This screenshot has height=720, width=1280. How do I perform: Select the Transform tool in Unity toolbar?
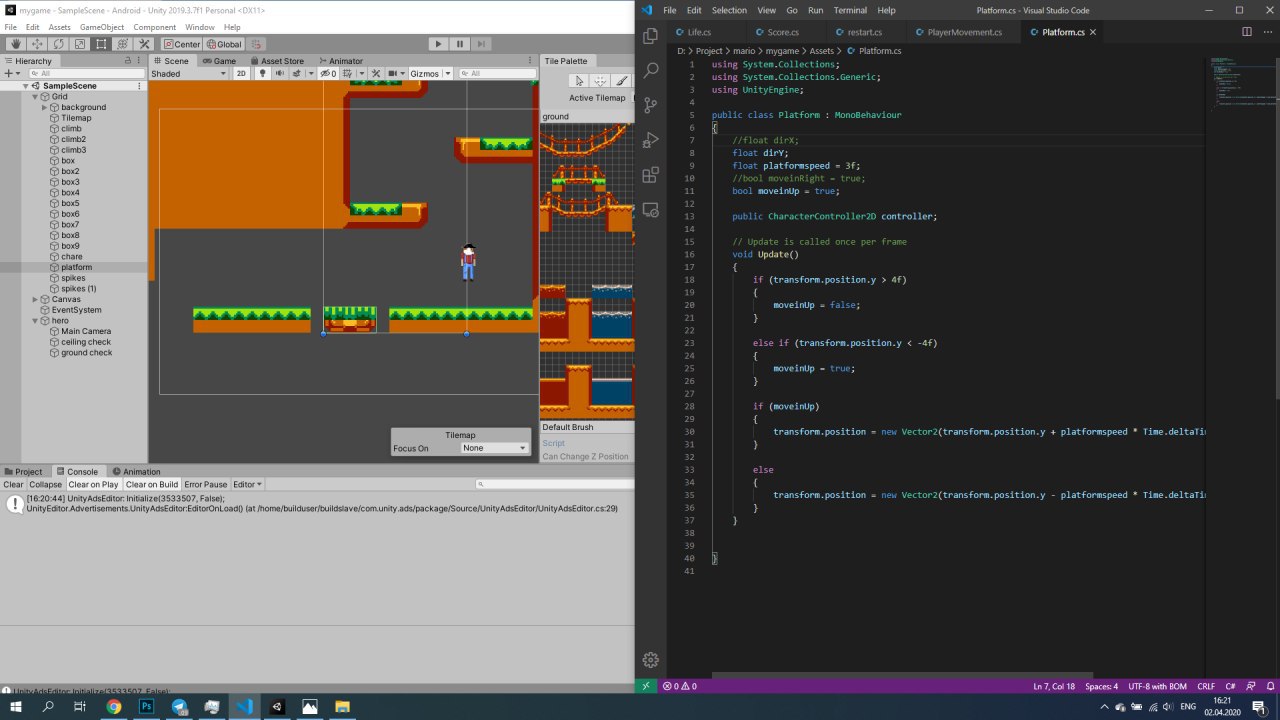(122, 44)
